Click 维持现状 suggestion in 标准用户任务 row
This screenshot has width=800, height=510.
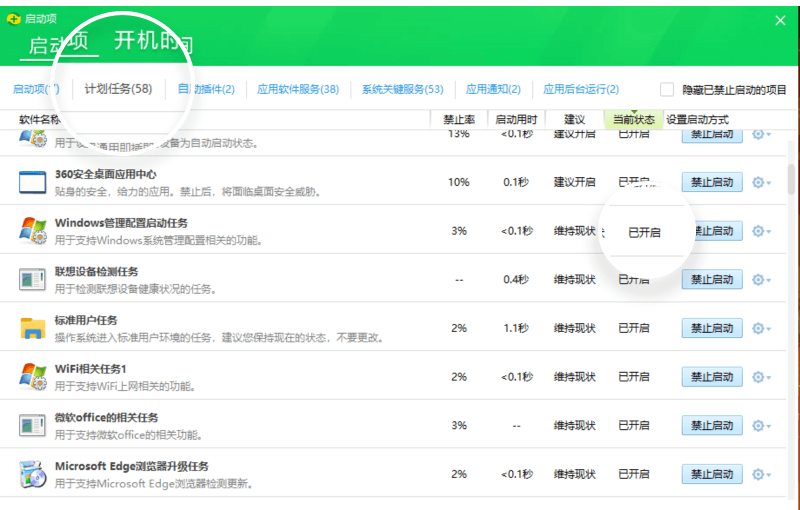click(574, 328)
